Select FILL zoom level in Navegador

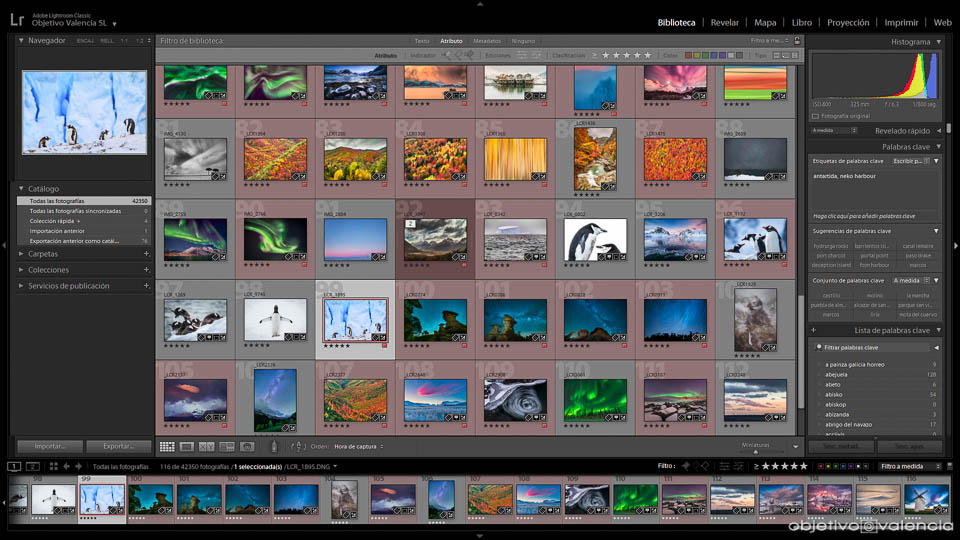coord(107,40)
